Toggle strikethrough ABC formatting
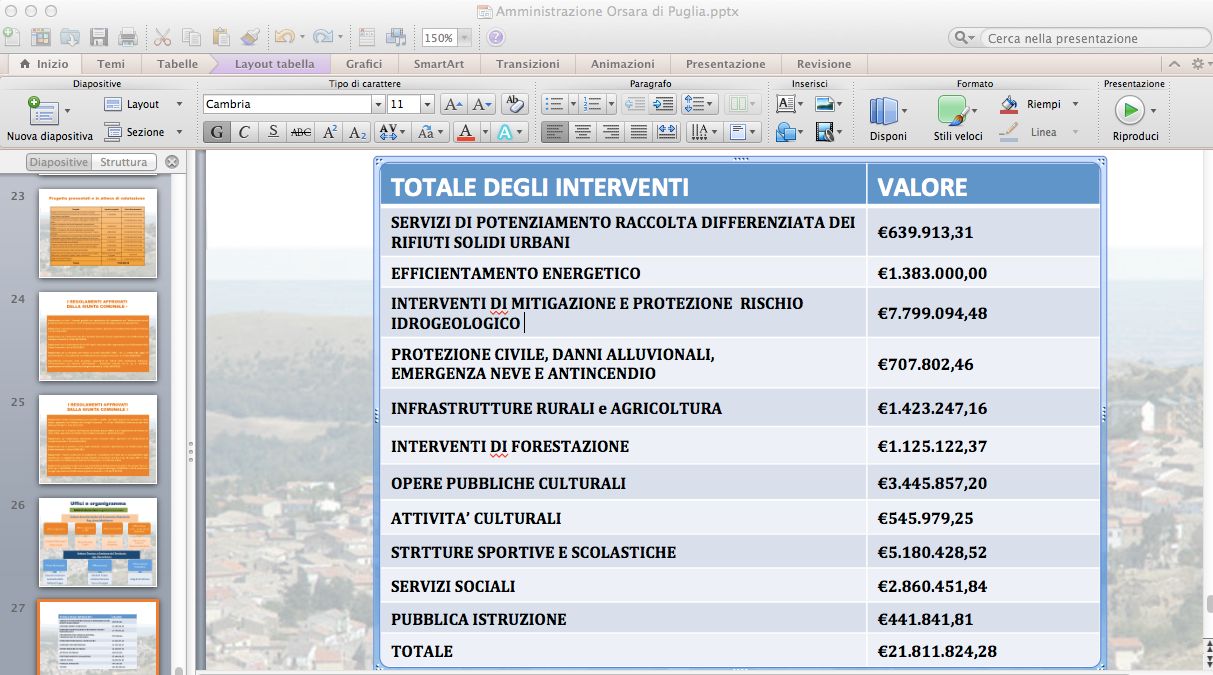This screenshot has height=675, width=1213. coord(301,132)
